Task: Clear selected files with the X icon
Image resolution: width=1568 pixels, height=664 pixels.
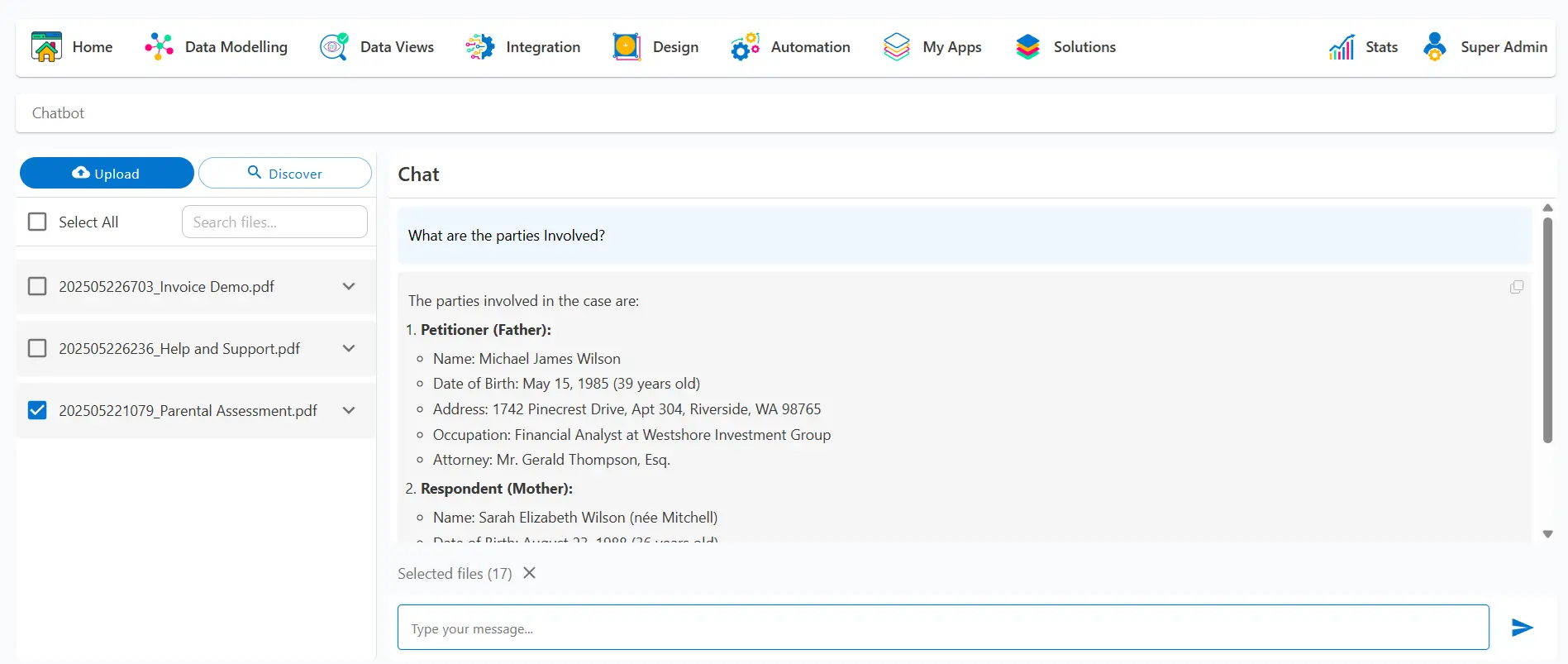Action: 530,573
